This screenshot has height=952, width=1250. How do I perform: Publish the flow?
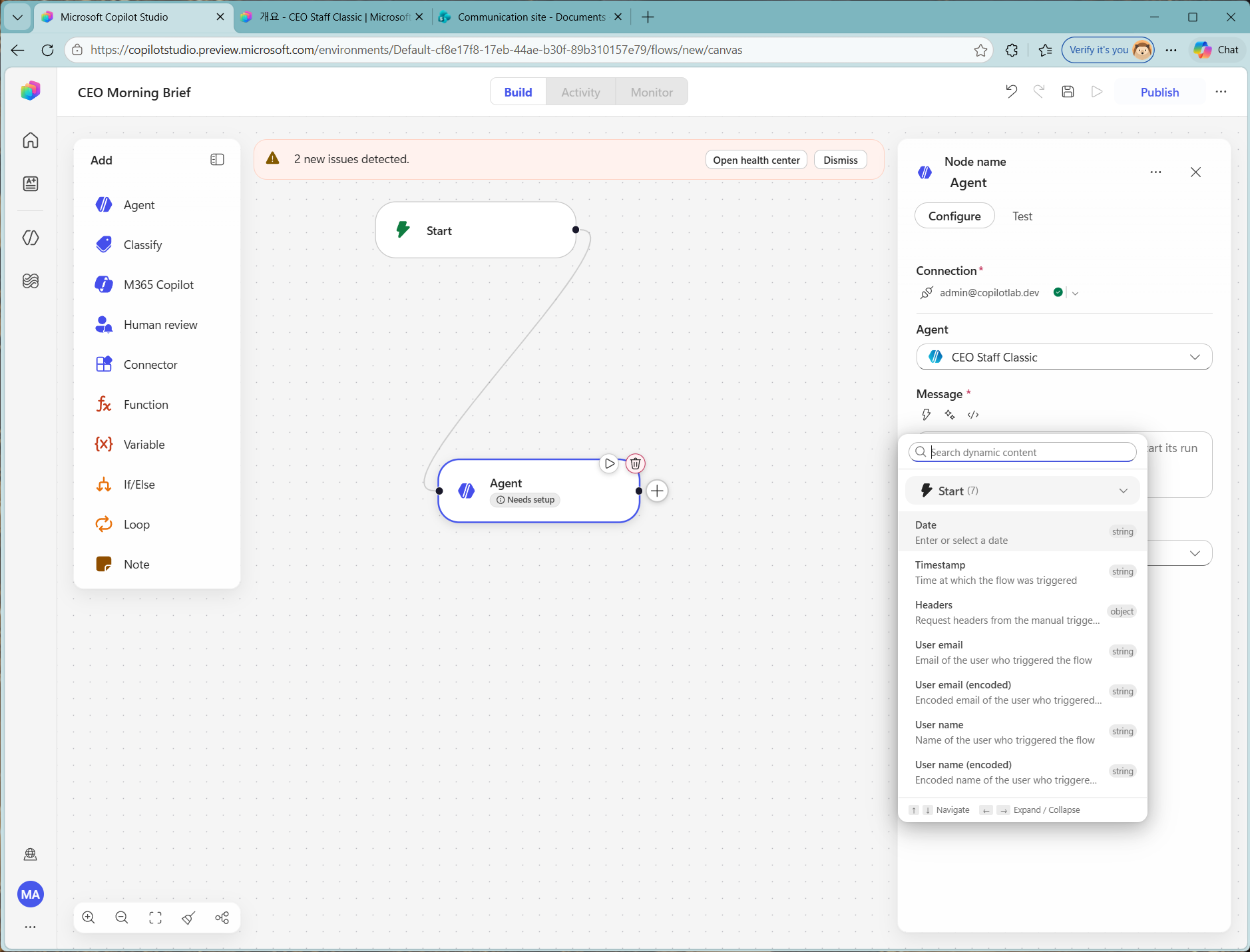click(1159, 92)
